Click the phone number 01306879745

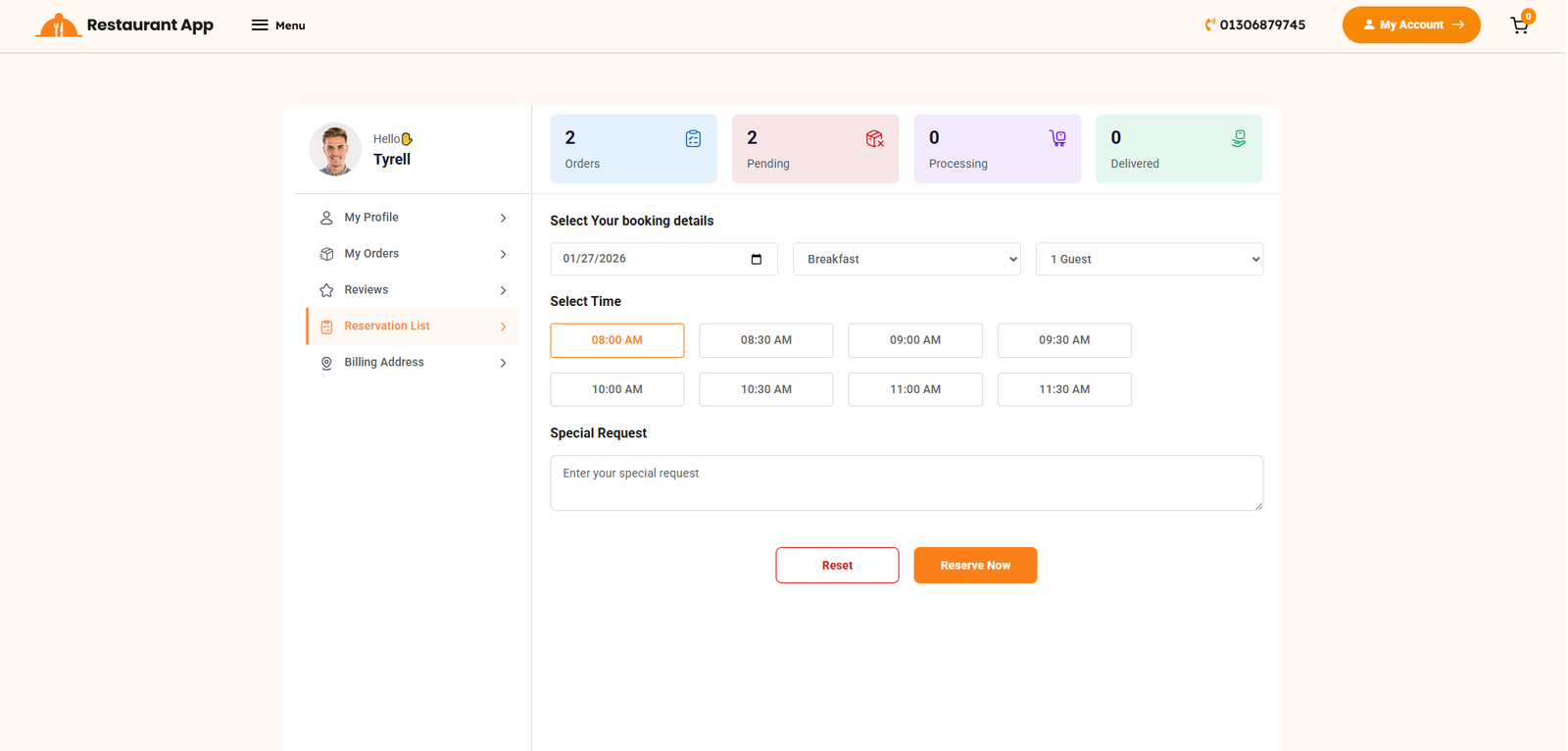pyautogui.click(x=1261, y=25)
